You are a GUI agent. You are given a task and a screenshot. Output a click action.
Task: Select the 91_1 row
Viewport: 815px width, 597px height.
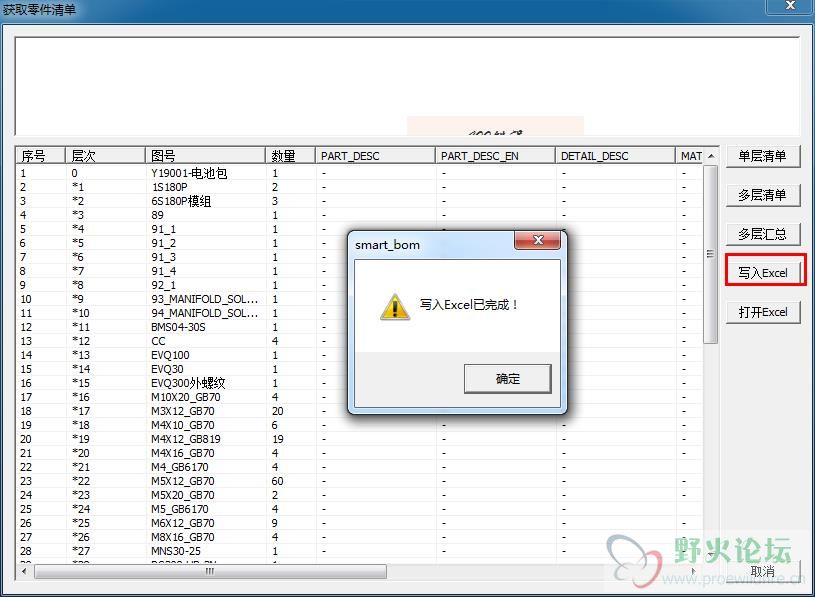click(359, 229)
